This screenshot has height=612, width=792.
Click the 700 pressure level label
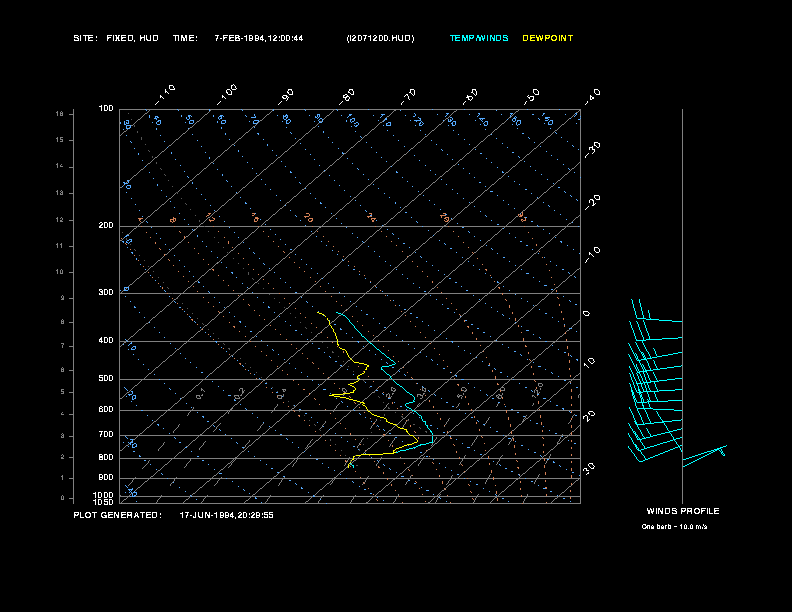(x=106, y=434)
